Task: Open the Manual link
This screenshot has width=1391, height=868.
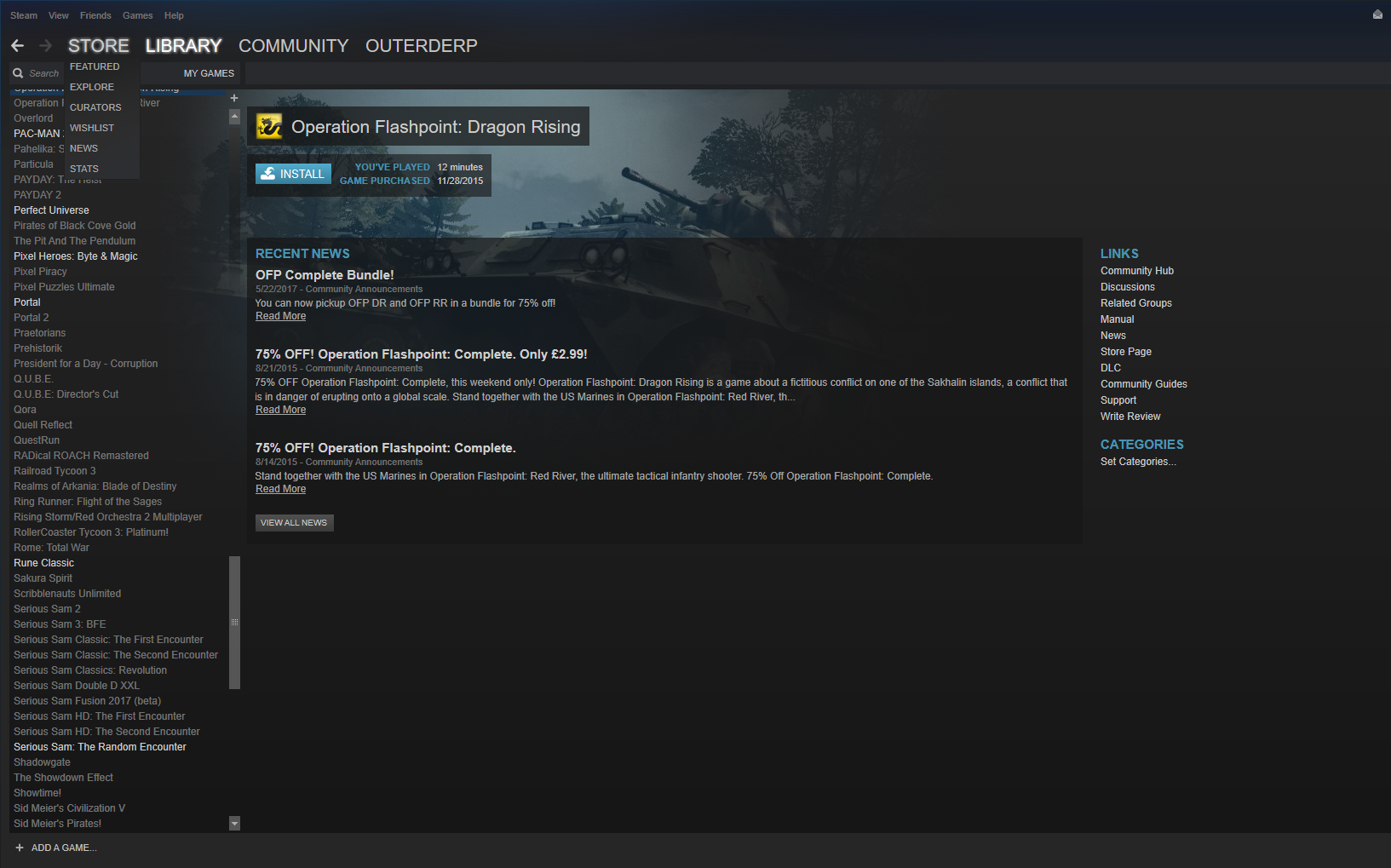Action: click(1118, 319)
